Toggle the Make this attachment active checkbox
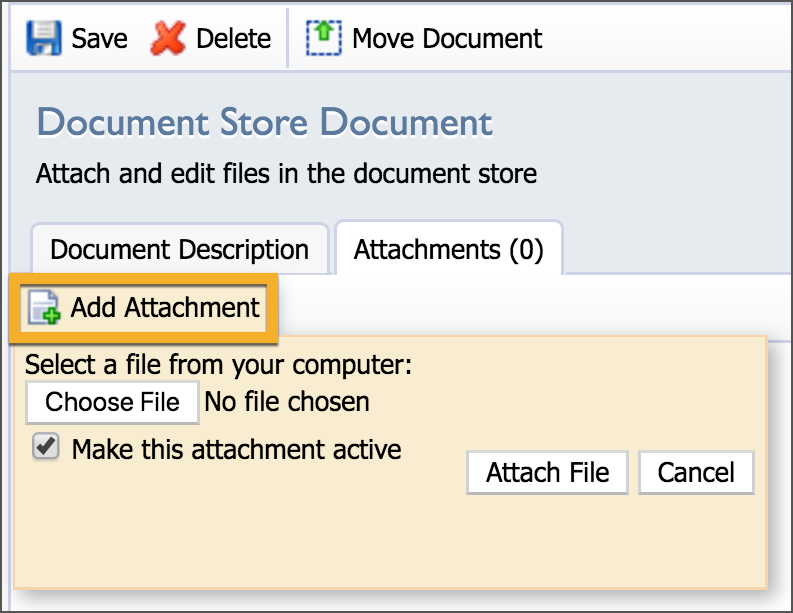Image resolution: width=793 pixels, height=613 pixels. point(46,447)
